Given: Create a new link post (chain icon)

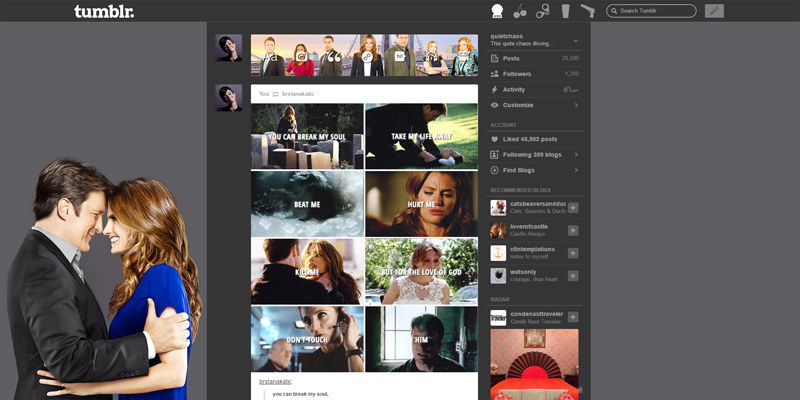Looking at the screenshot, I should coord(367,57).
